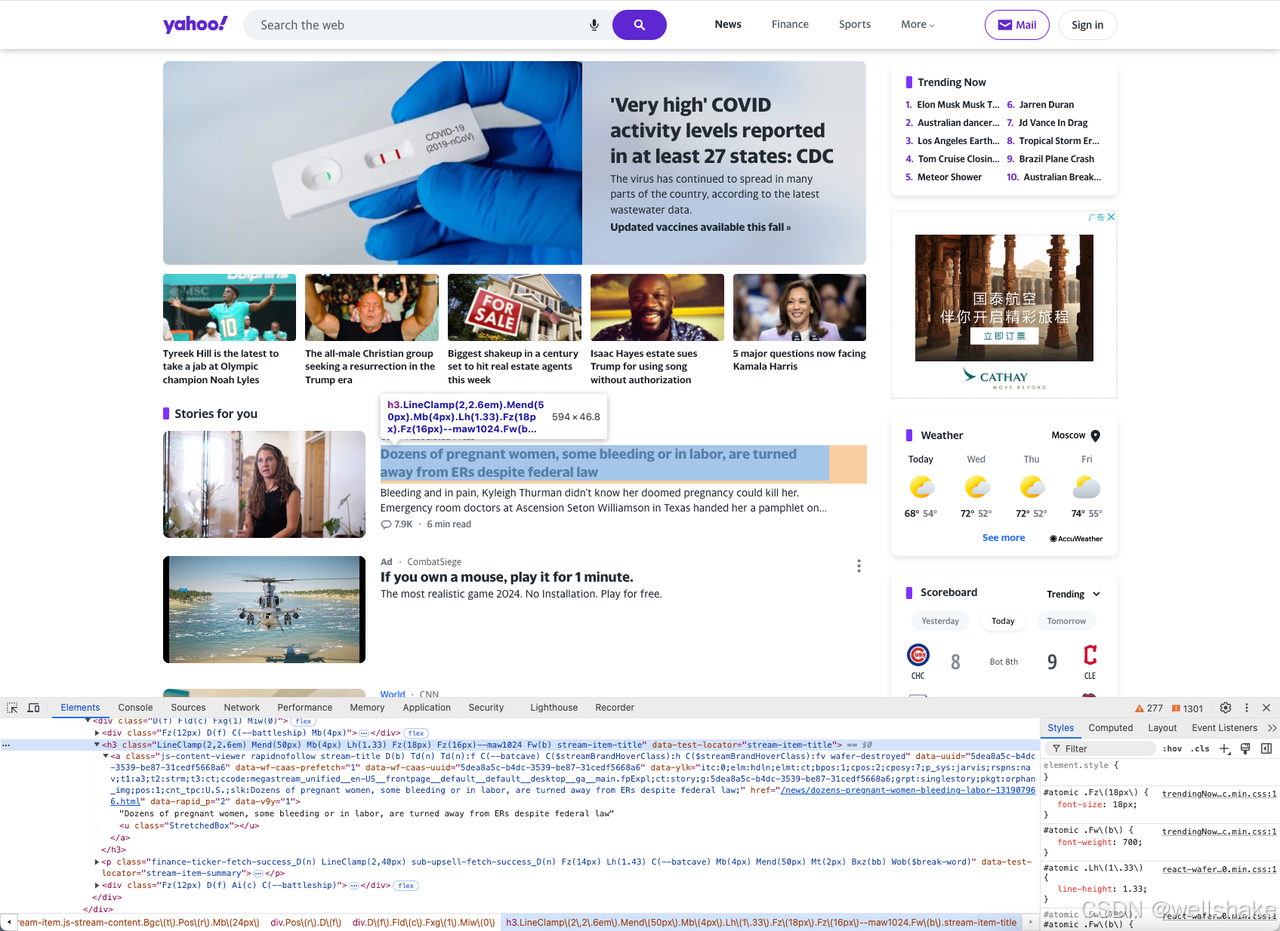This screenshot has width=1280, height=931.
Task: Click the microphone voice search icon
Action: click(594, 25)
